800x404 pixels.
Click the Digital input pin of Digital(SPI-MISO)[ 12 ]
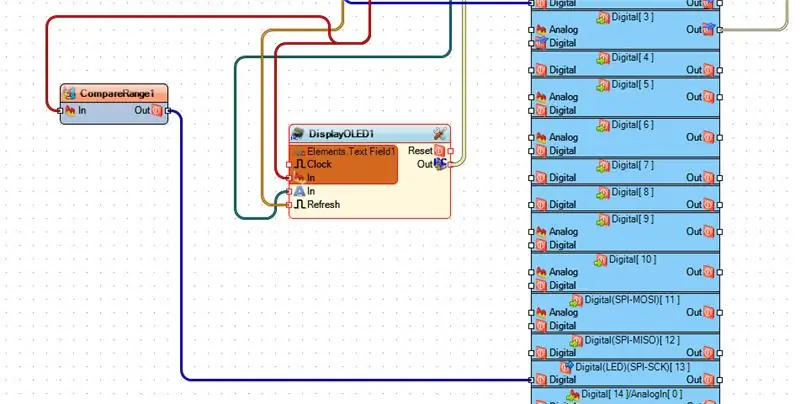click(x=531, y=352)
